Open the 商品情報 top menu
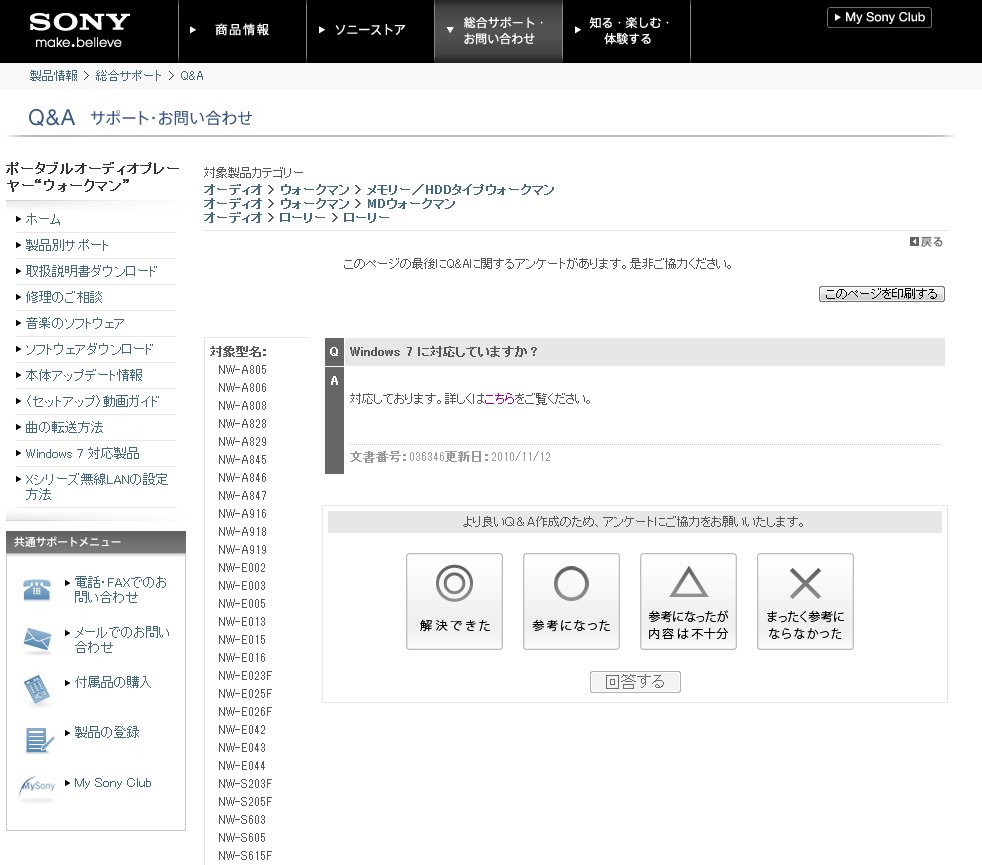The width and height of the screenshot is (982, 865). click(242, 30)
